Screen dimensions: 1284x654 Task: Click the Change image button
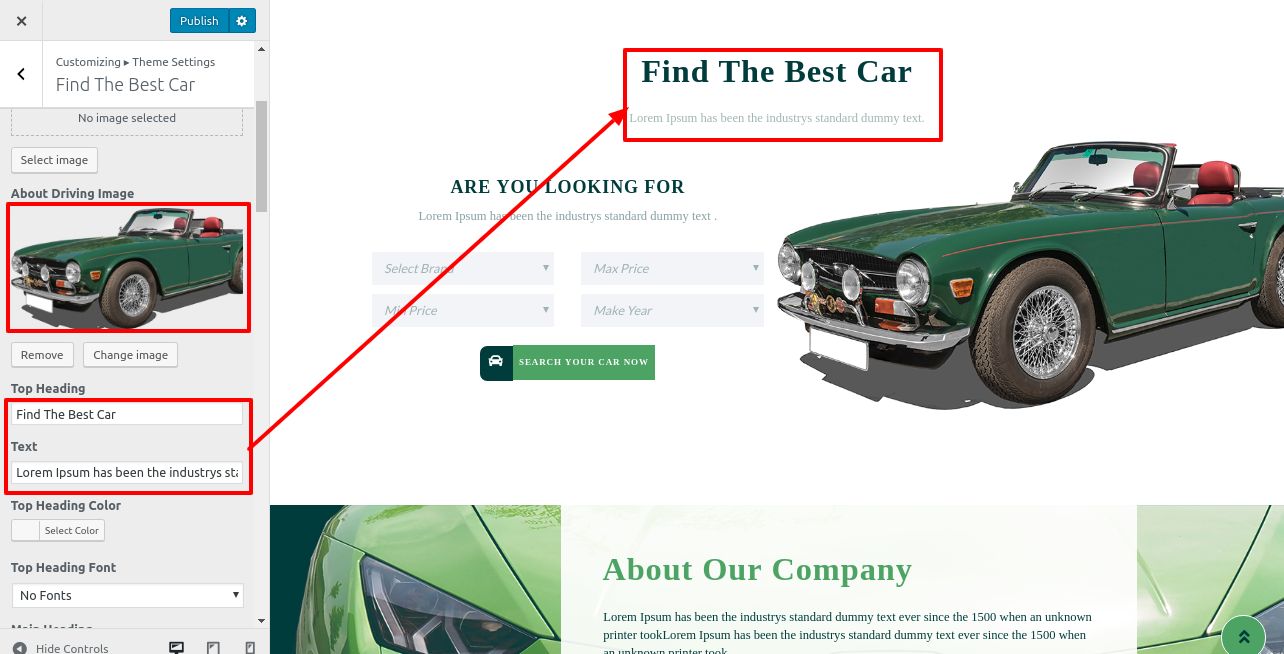131,355
